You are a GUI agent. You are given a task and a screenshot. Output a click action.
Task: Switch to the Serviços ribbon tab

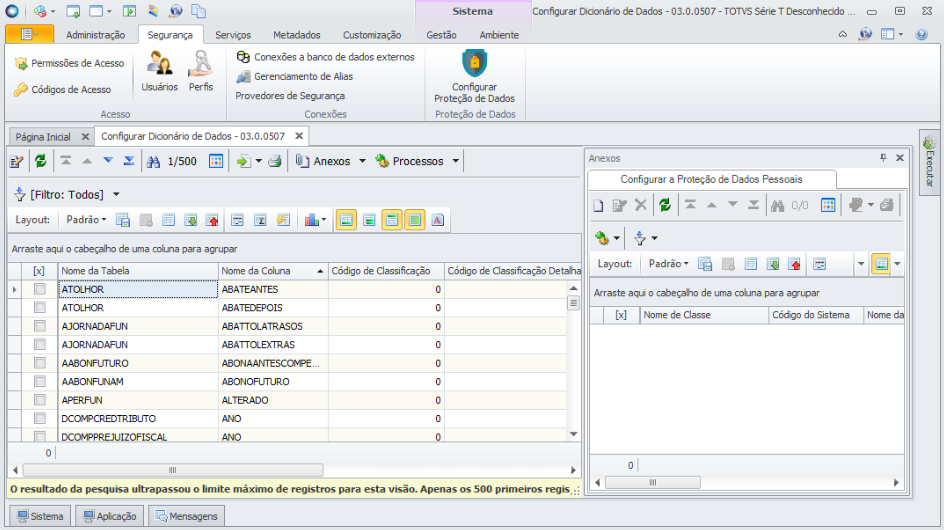click(x=233, y=35)
